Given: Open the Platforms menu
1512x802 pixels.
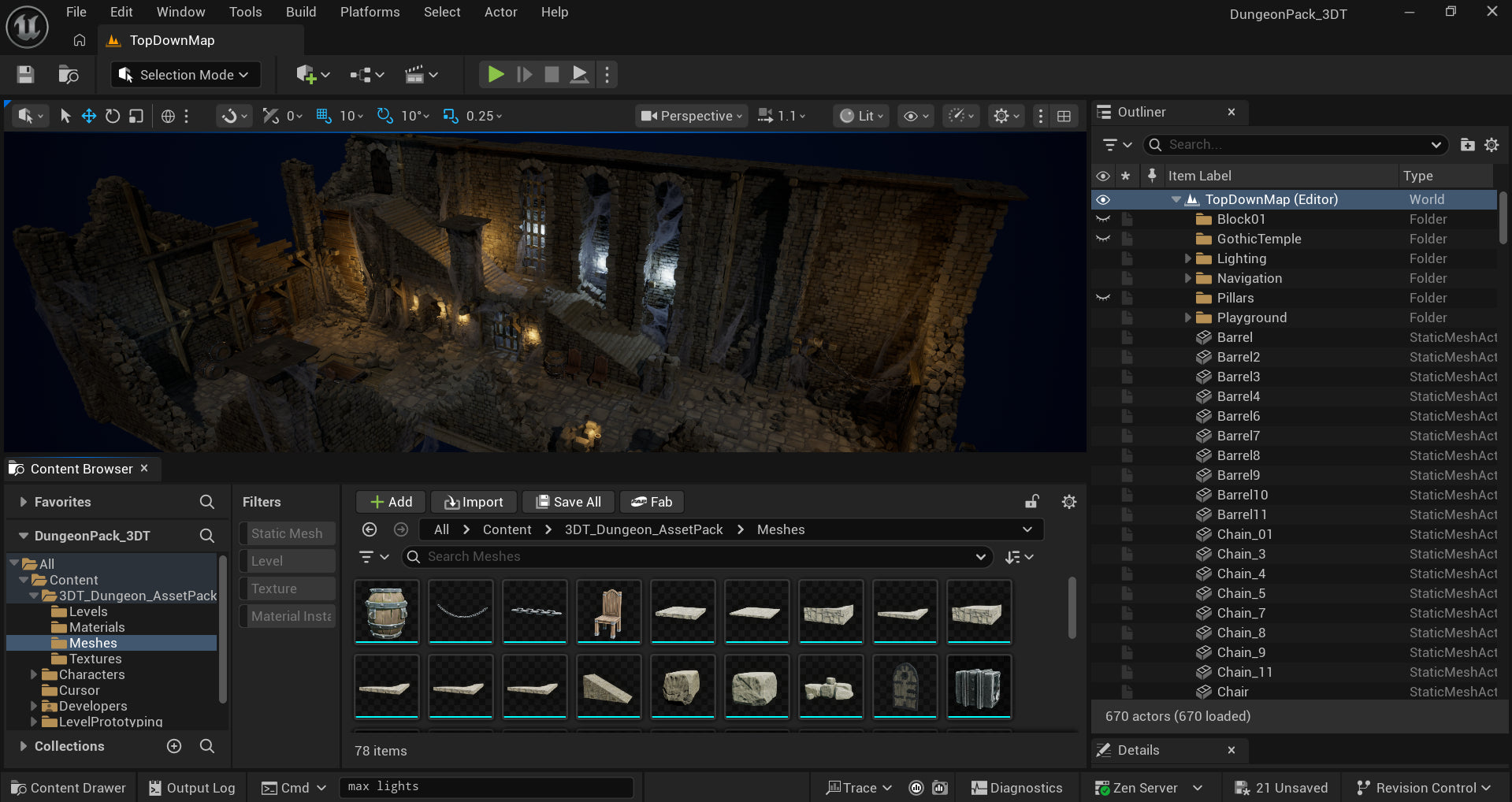Looking at the screenshot, I should (370, 12).
